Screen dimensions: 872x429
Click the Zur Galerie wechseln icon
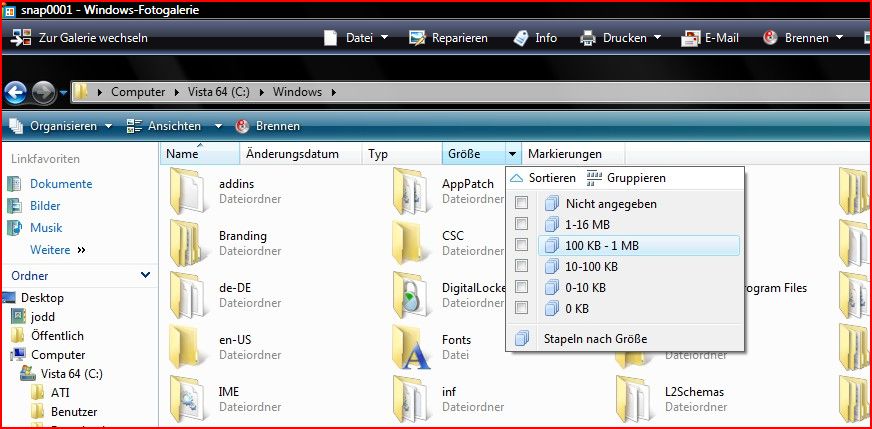(21, 37)
